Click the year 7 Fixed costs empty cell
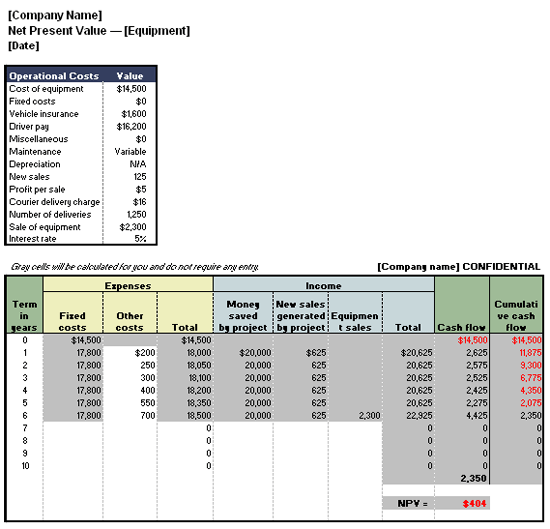 [x=73, y=428]
